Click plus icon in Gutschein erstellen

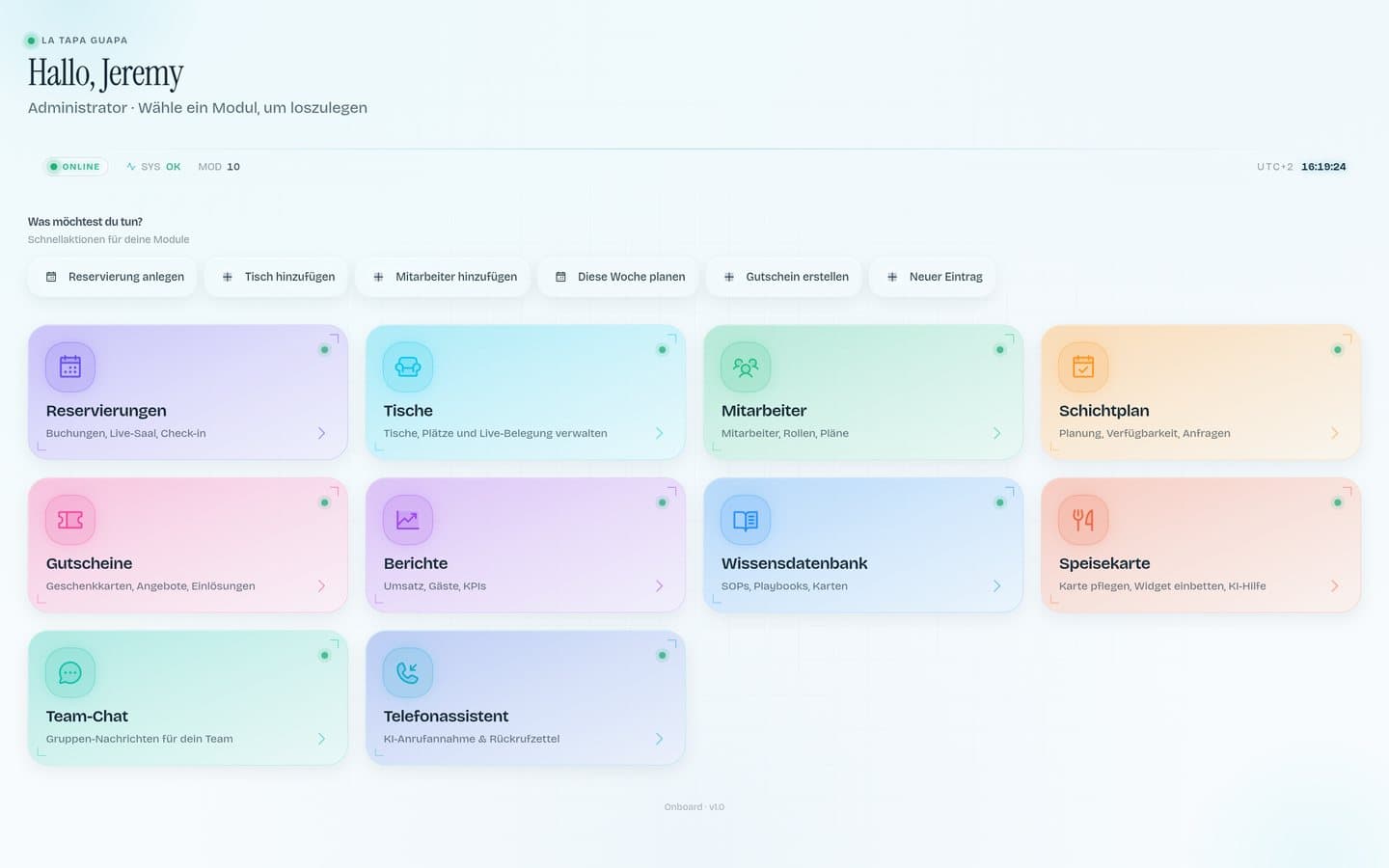click(x=729, y=277)
